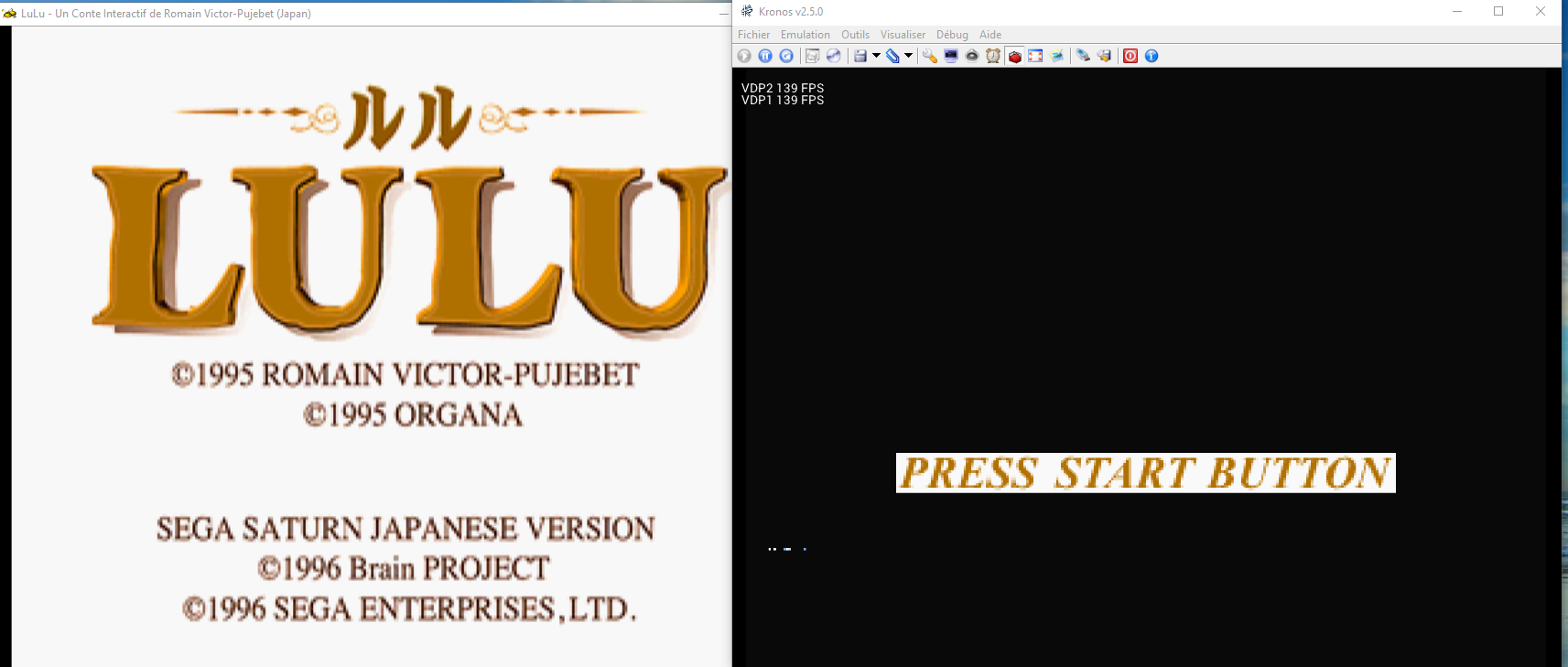Open settings with the wrench icon
The height and width of the screenshot is (667, 1568).
(930, 56)
